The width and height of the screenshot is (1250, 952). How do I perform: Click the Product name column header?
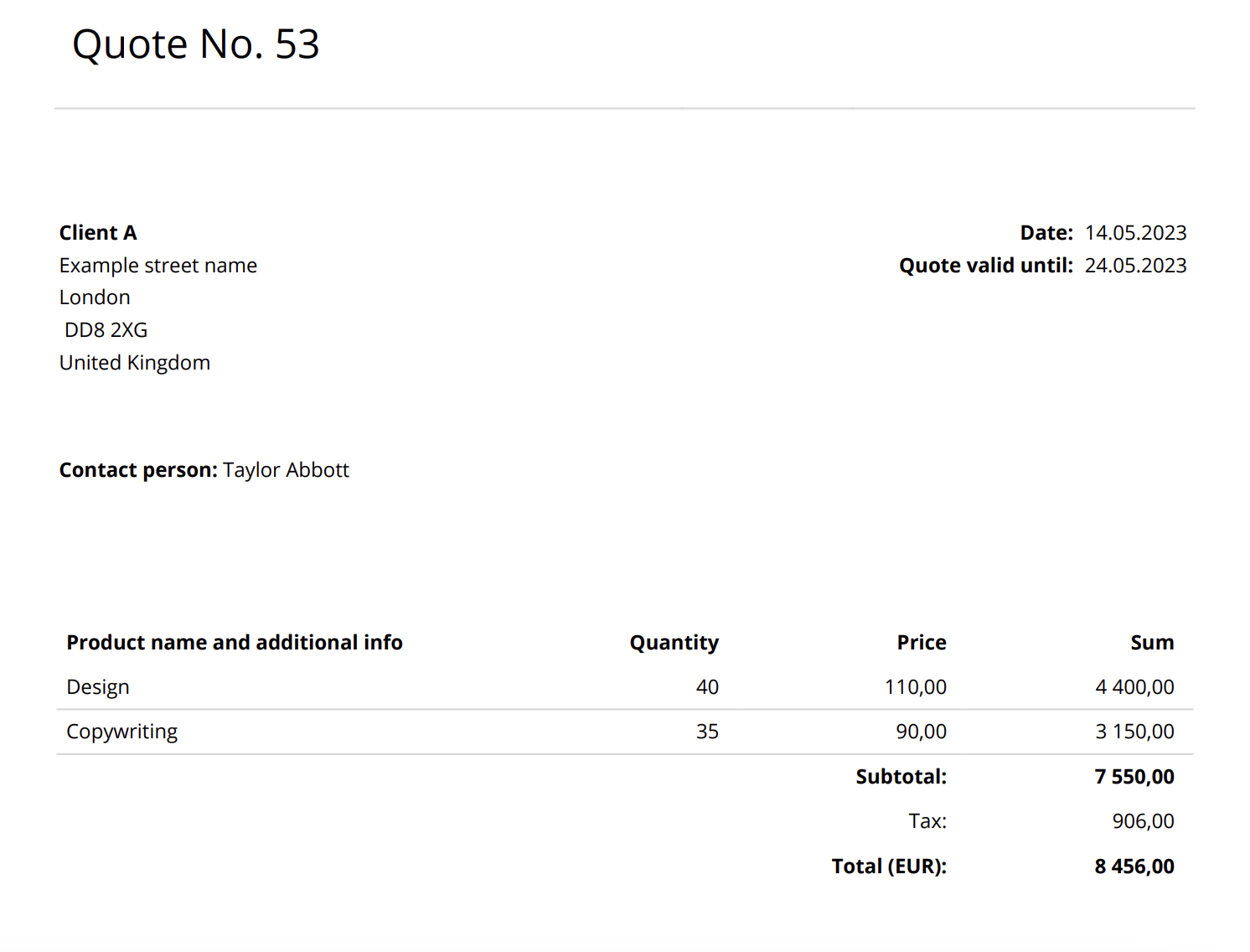coord(235,643)
